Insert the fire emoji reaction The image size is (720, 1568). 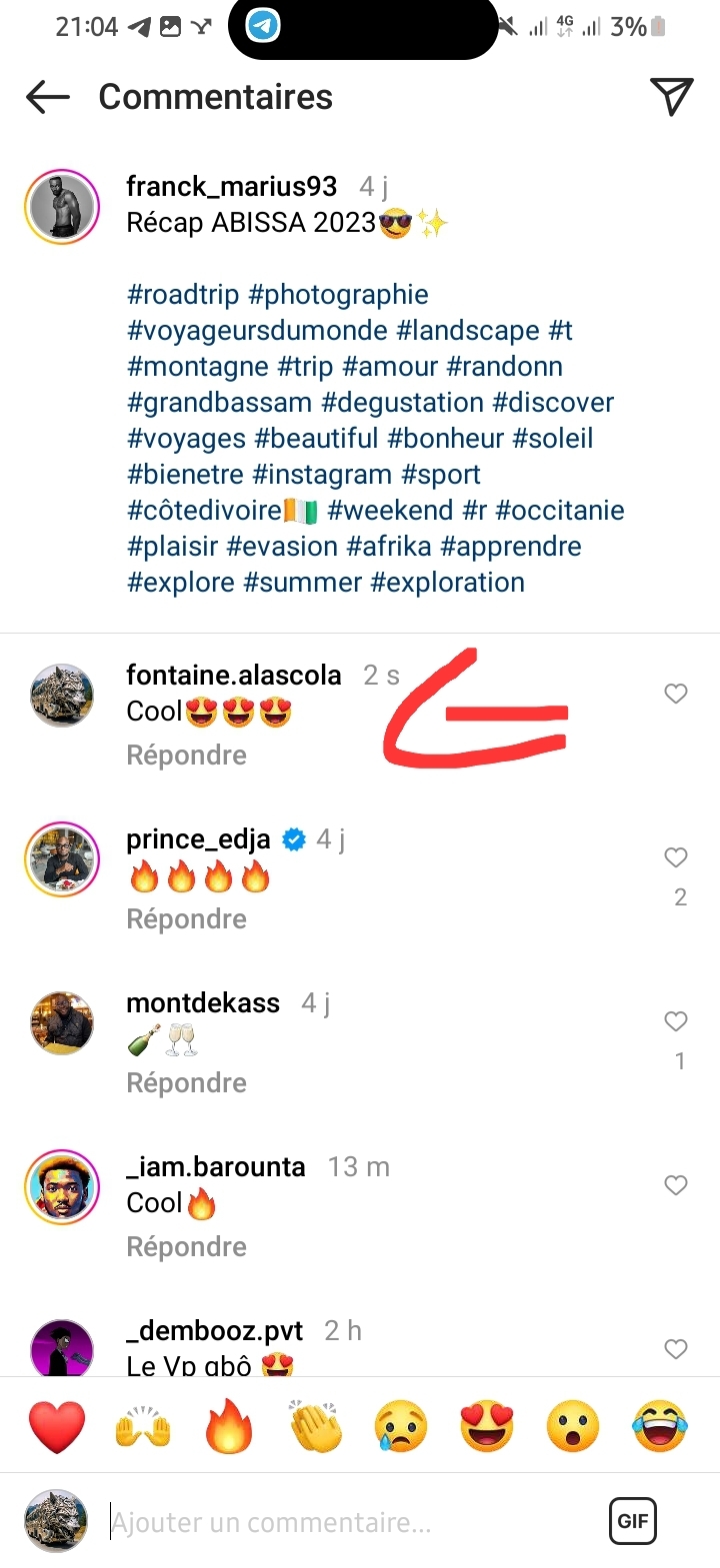click(x=229, y=1426)
